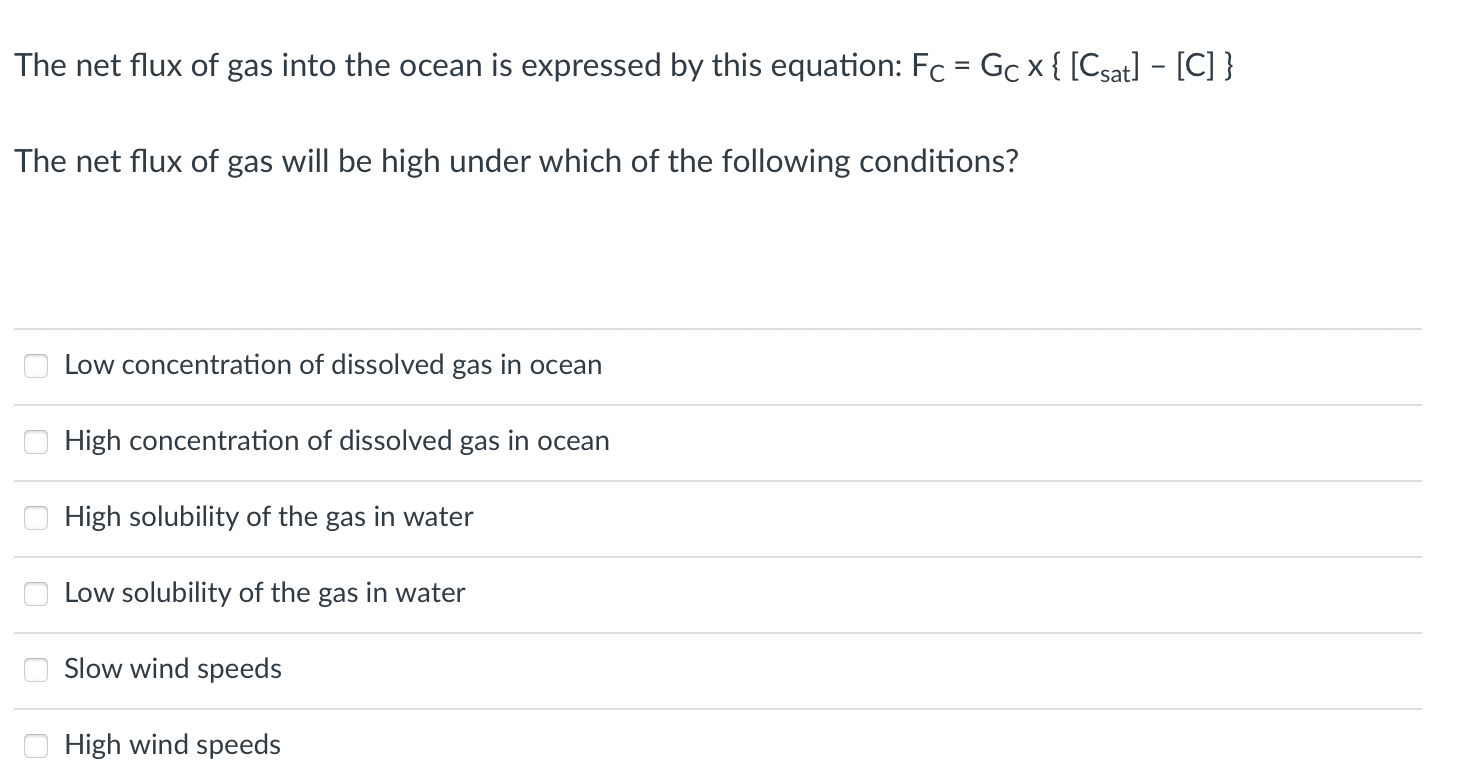Tick the 'High concentration of dissolved gas' checkbox
Viewport: 1460px width, 780px height.
36,442
